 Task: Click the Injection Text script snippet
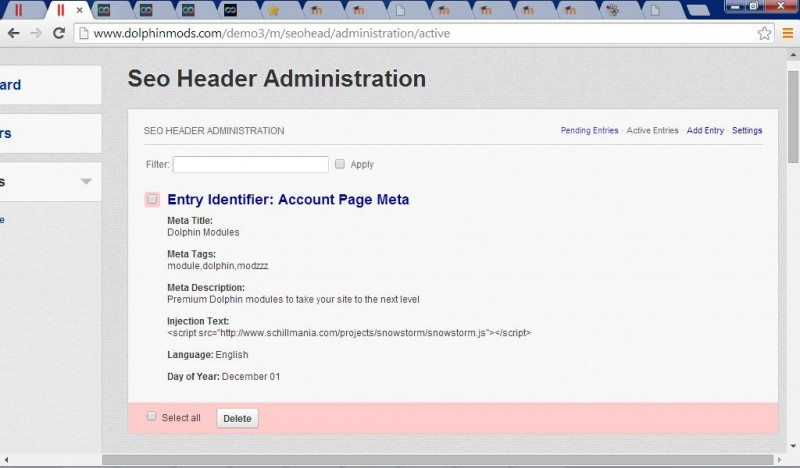[349, 333]
